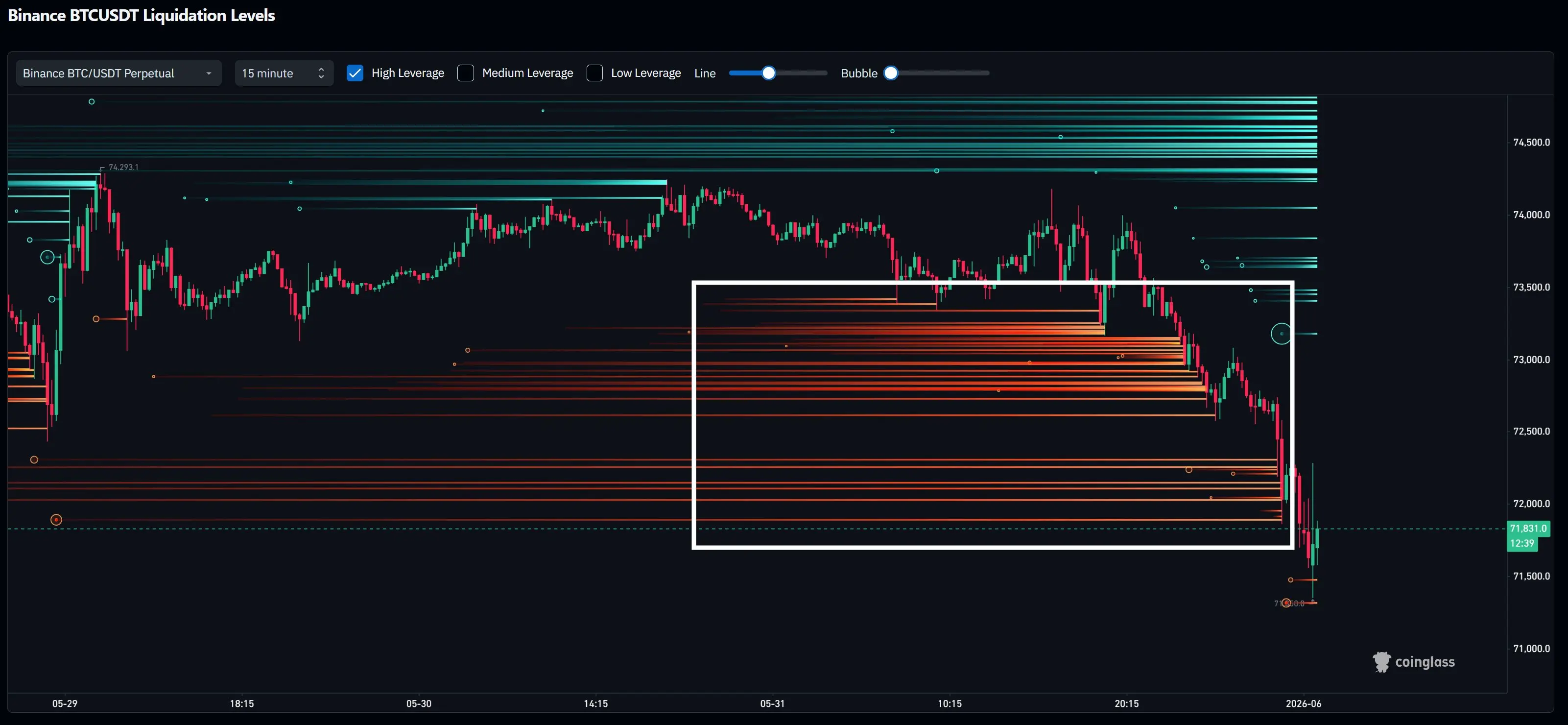Click the 72,500.0 price axis label

(1531, 432)
